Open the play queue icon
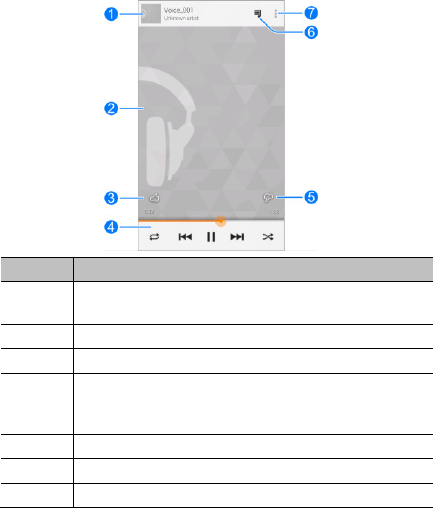The height and width of the screenshot is (508, 433). (x=258, y=14)
